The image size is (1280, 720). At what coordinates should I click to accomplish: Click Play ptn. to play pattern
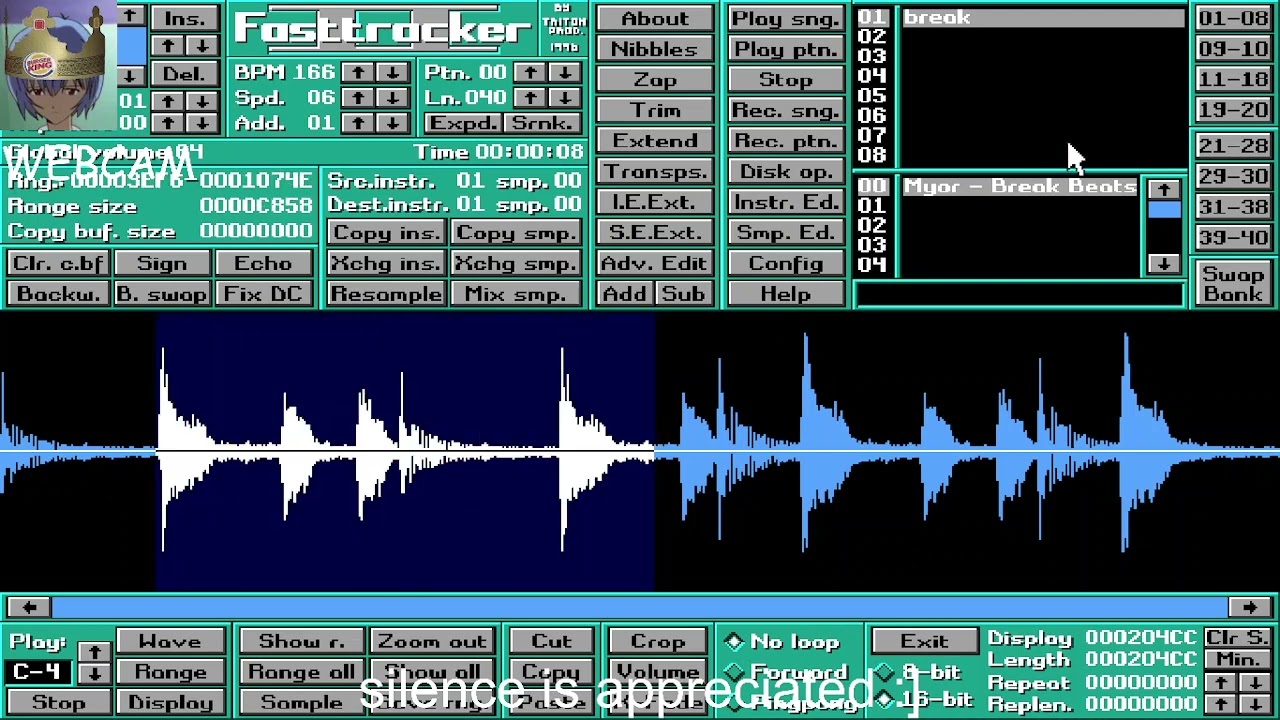click(x=785, y=49)
